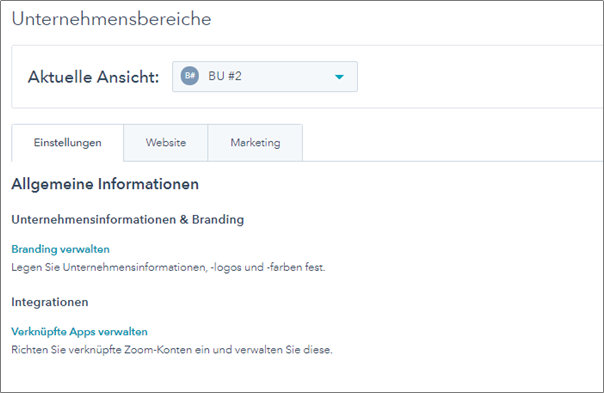The width and height of the screenshot is (604, 393).
Task: Open the Website tab
Action: (x=166, y=143)
